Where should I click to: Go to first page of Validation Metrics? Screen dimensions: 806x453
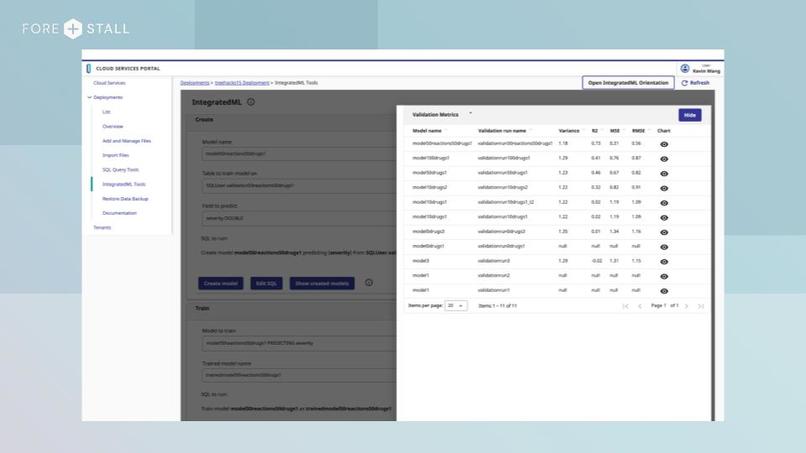tap(626, 306)
